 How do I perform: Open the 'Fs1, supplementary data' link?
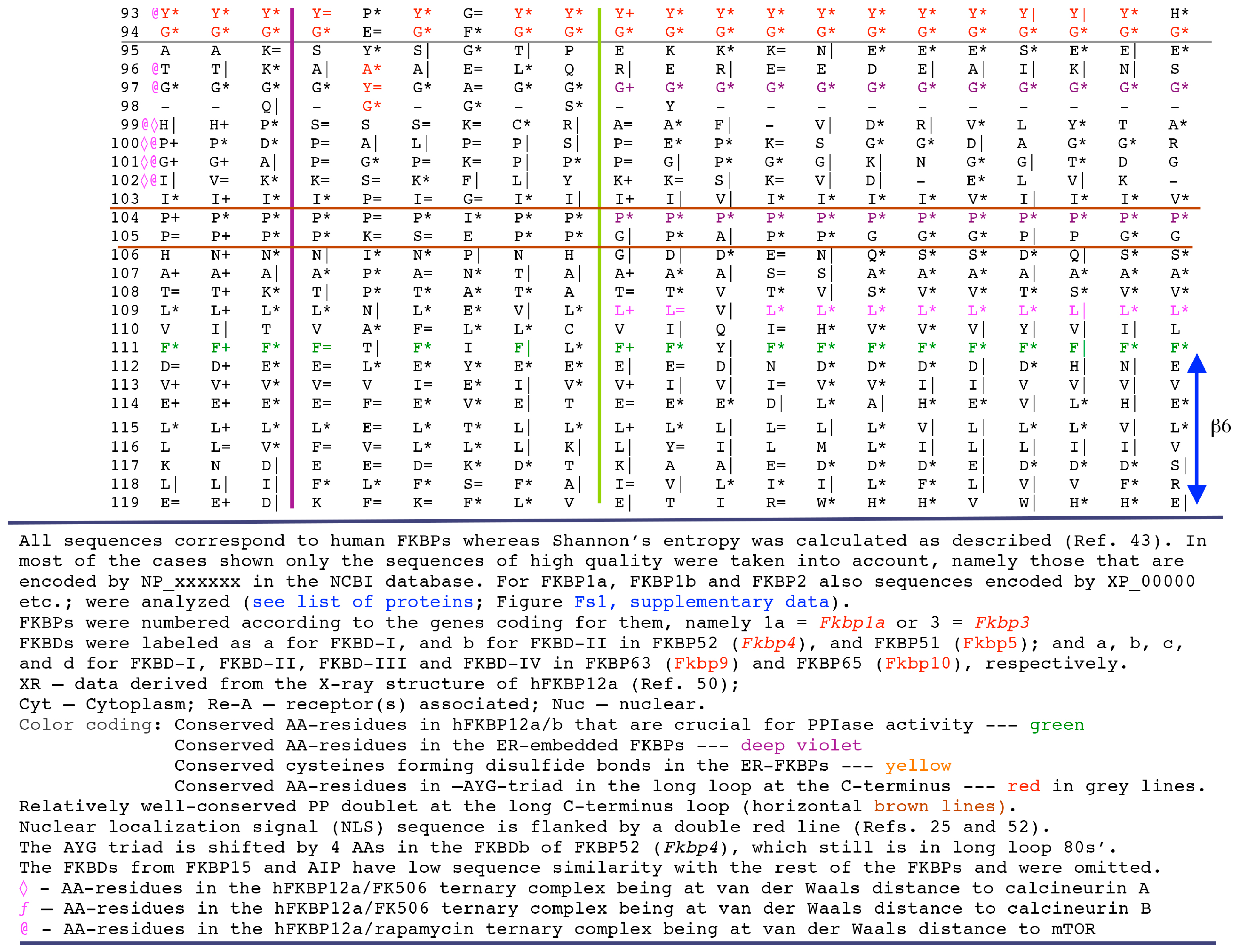701,602
